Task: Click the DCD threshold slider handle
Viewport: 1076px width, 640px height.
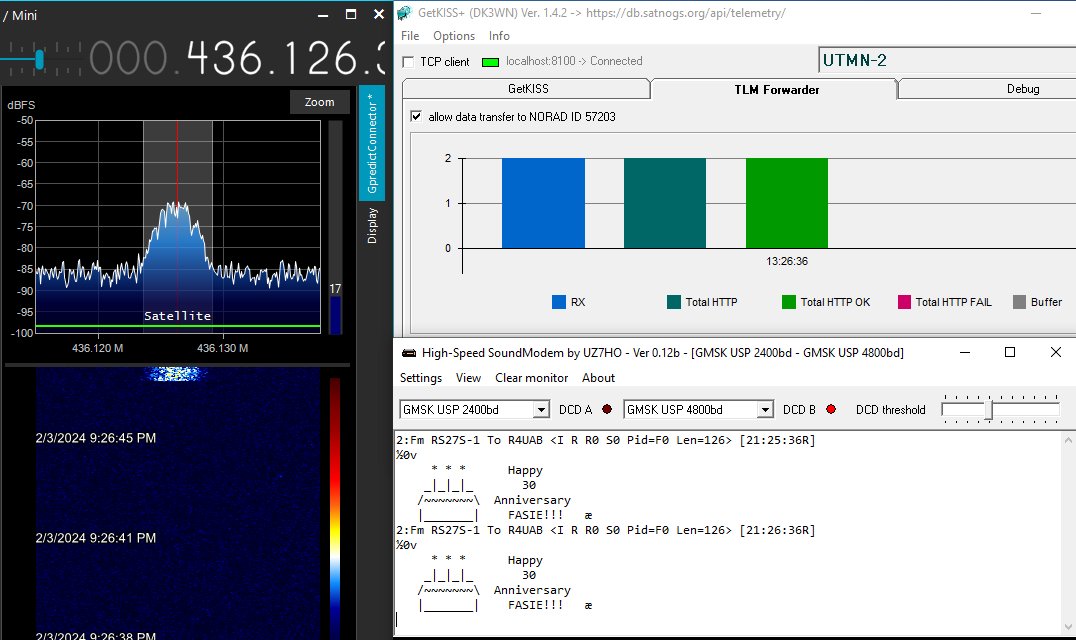Action: pyautogui.click(x=989, y=410)
